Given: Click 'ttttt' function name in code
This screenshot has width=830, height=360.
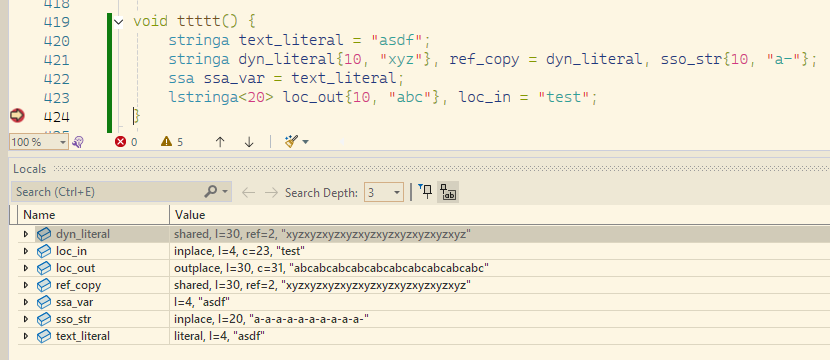Looking at the screenshot, I should (199, 22).
